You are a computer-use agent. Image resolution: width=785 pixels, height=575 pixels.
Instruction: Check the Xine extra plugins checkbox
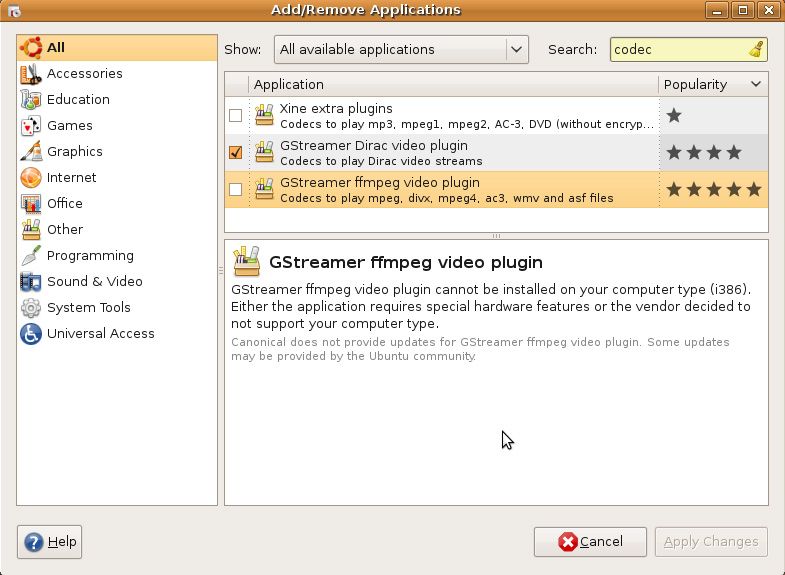[x=235, y=116]
